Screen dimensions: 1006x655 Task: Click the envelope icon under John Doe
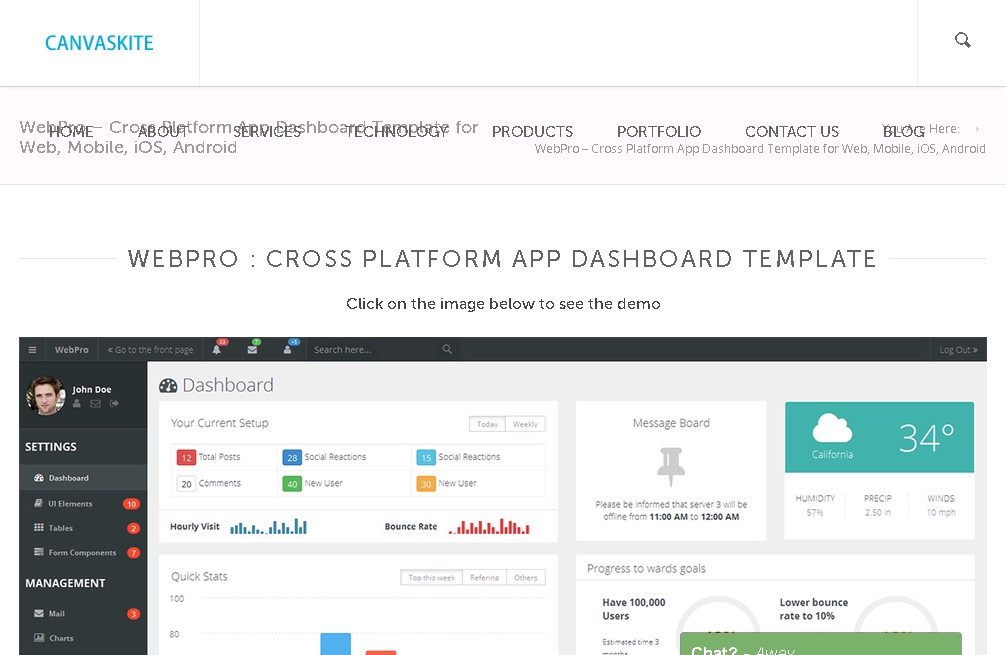pos(95,404)
